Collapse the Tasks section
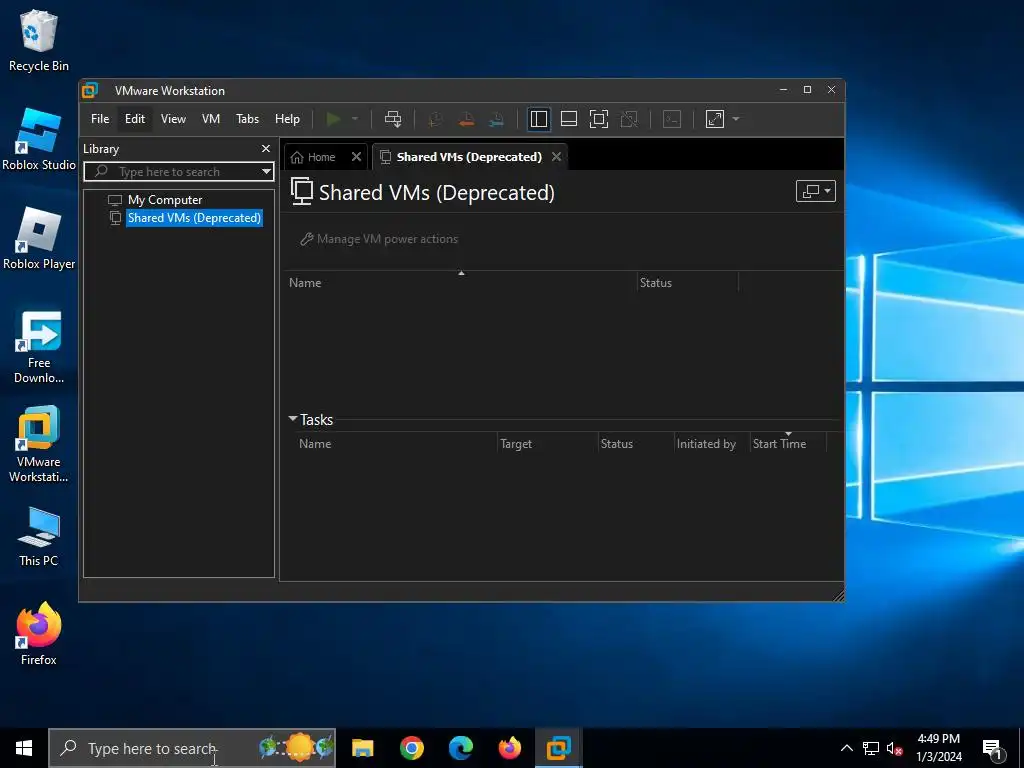The width and height of the screenshot is (1024, 768). click(293, 419)
